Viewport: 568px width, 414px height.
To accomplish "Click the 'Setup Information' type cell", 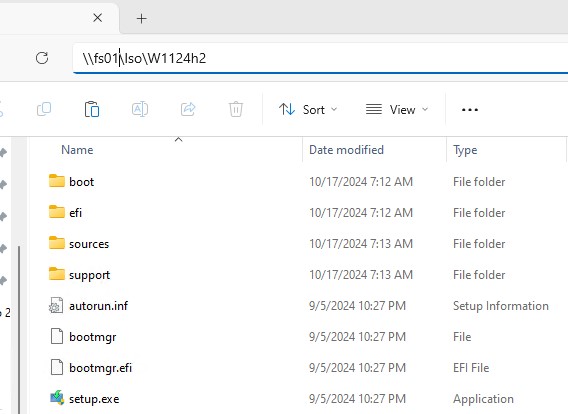I will pyautogui.click(x=501, y=306).
